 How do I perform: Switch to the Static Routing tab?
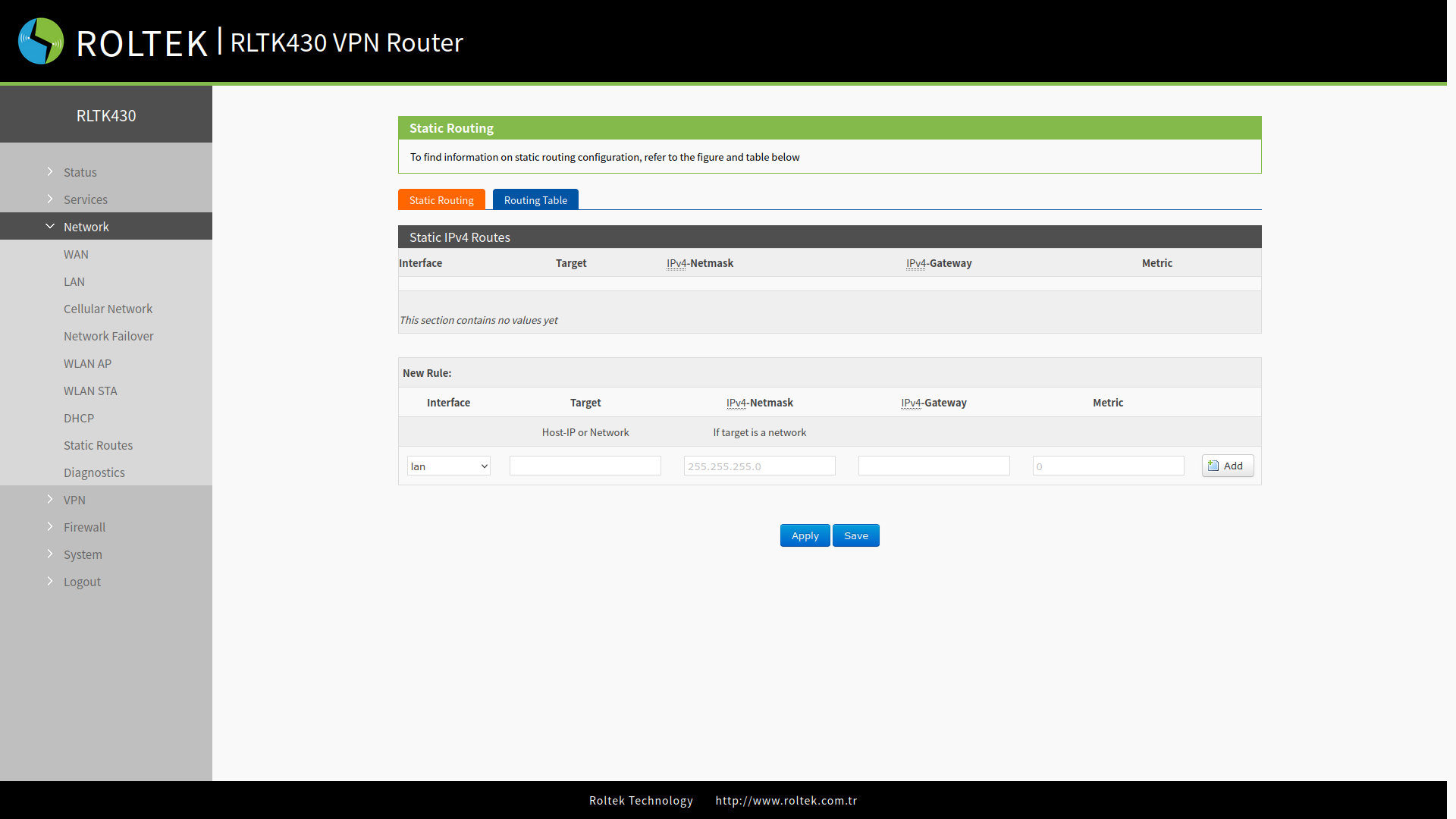tap(441, 199)
